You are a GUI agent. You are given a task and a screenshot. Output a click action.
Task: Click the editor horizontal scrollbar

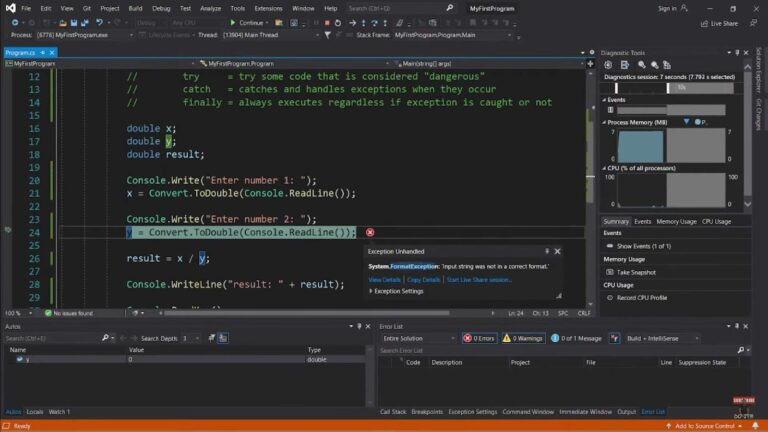pos(306,313)
